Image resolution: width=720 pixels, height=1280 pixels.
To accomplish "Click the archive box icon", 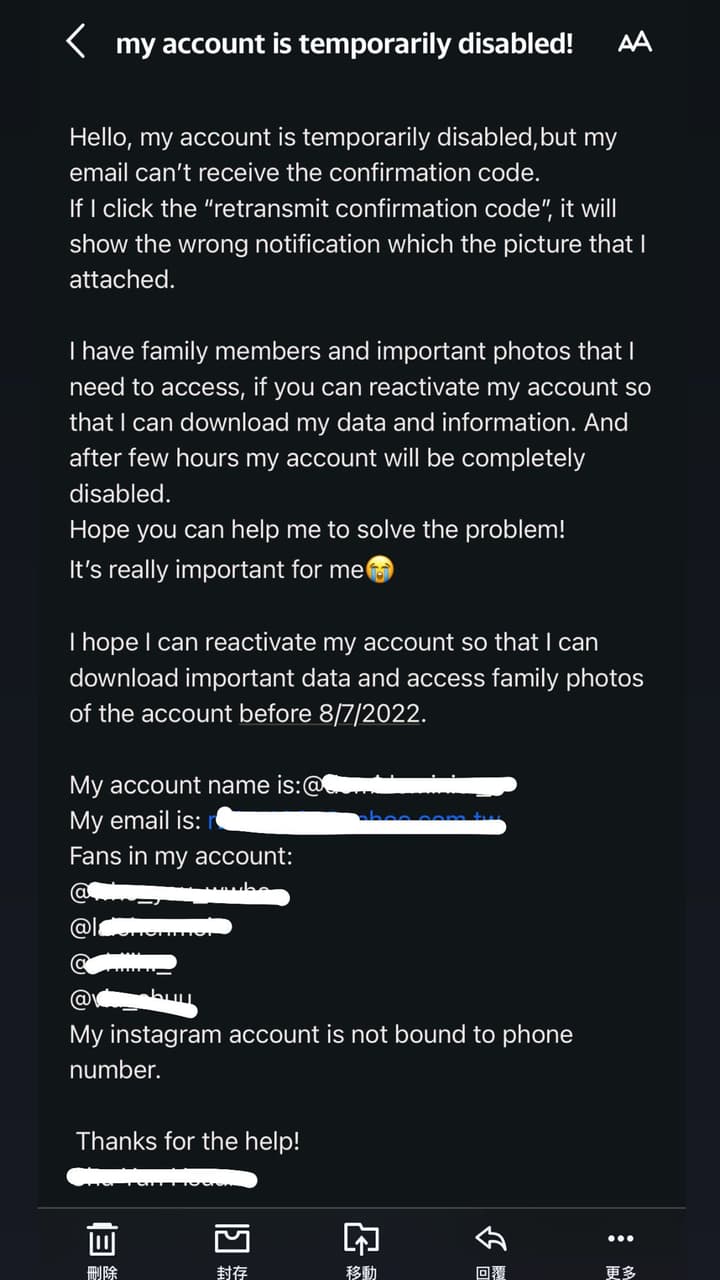I will click(x=232, y=1240).
